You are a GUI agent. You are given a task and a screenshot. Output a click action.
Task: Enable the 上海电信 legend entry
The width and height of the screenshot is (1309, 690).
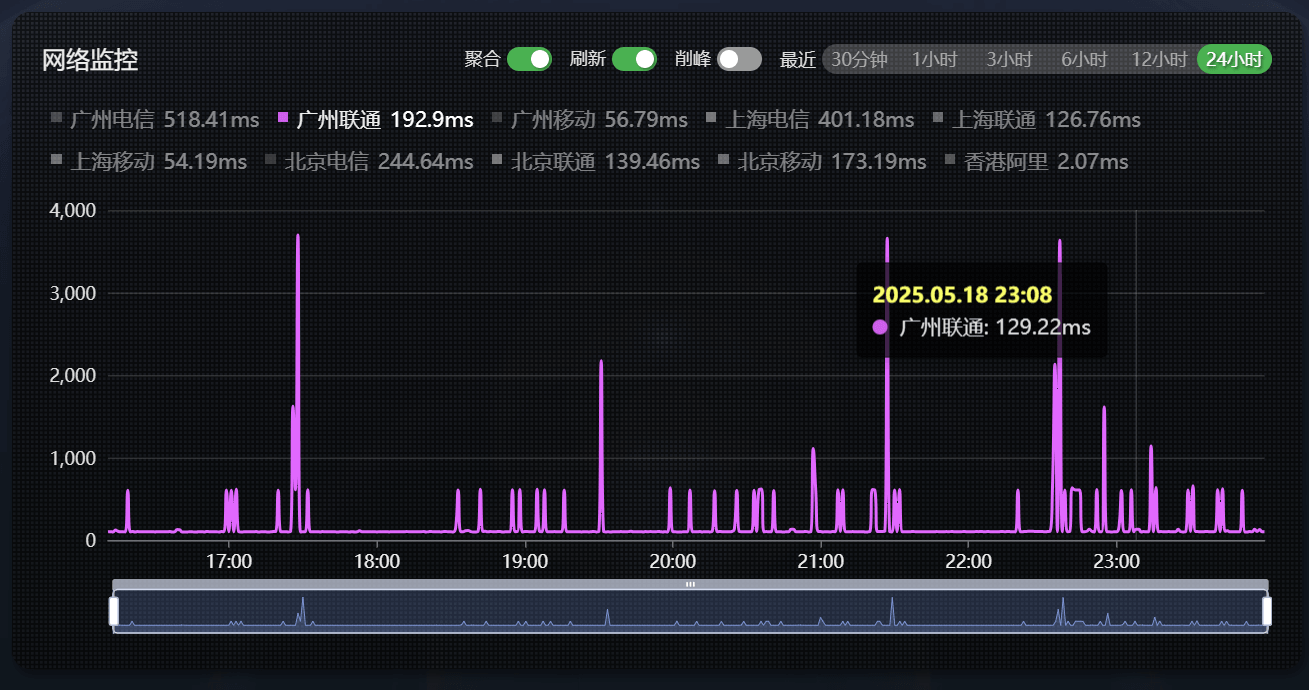(x=711, y=120)
